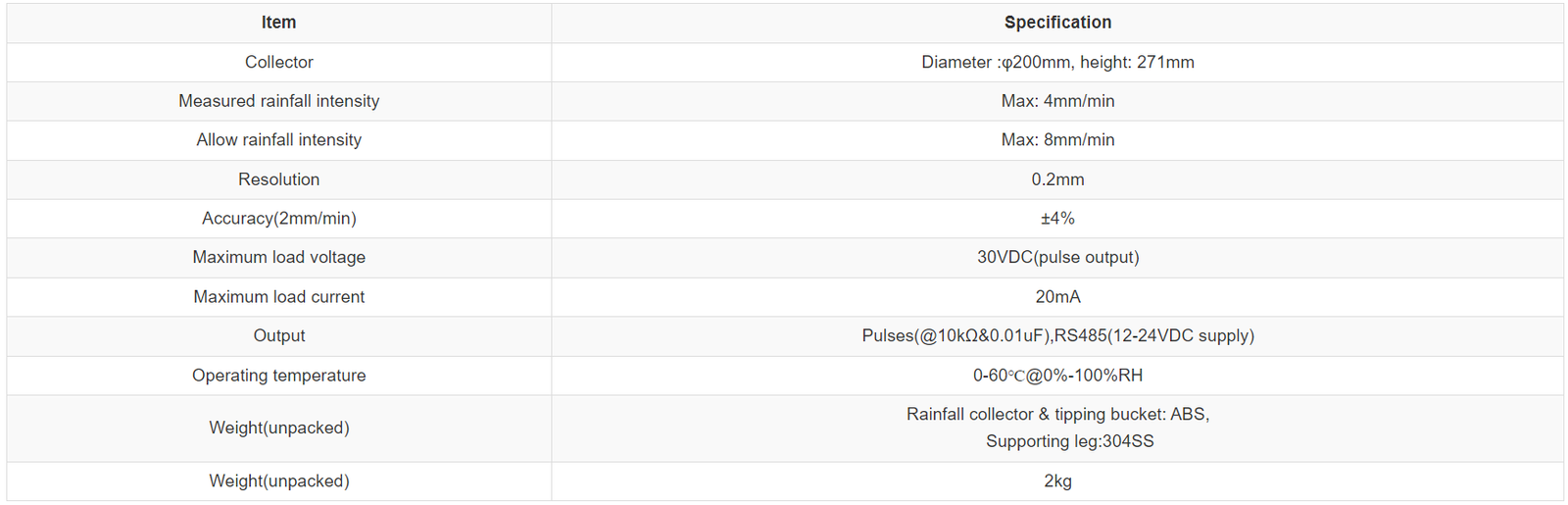Image resolution: width=1568 pixels, height=505 pixels.
Task: Click the "Max: 8mm/min" value
Action: point(1057,140)
